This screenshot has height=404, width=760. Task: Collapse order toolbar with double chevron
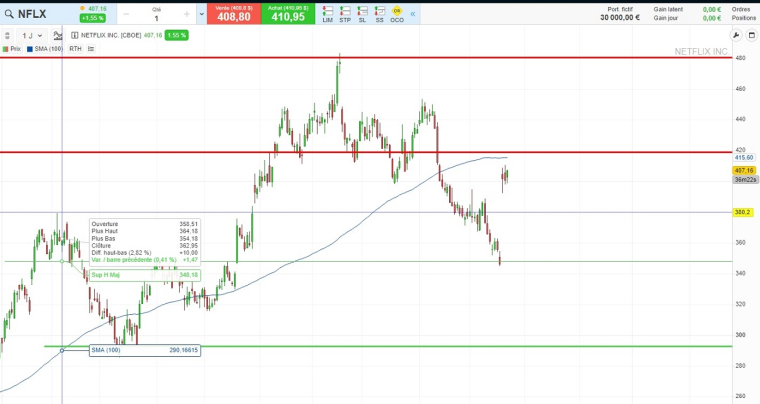pyautogui.click(x=413, y=14)
